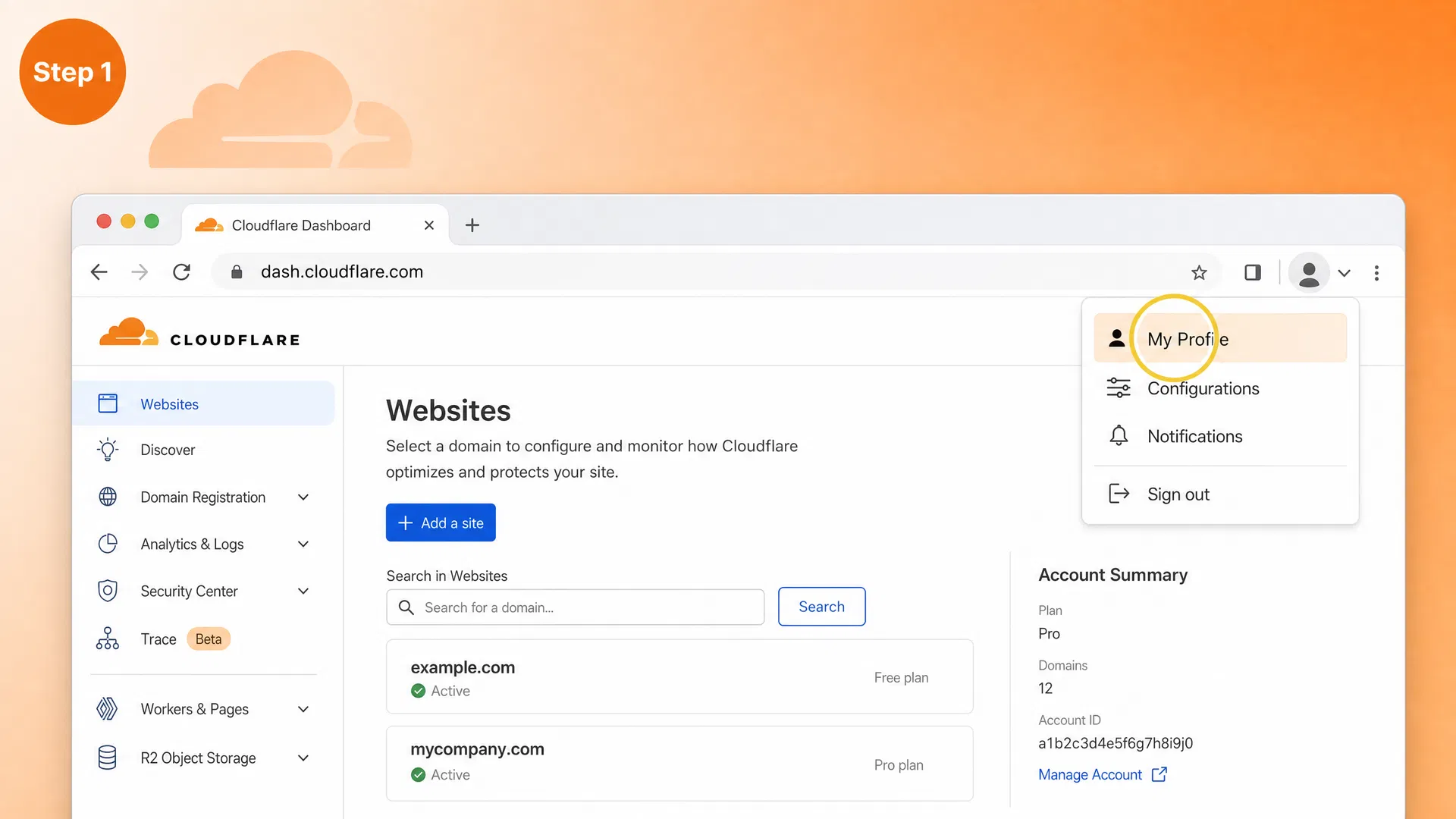Expand Analytics & Logs chevron
Screen dimensions: 1456x819
[303, 544]
